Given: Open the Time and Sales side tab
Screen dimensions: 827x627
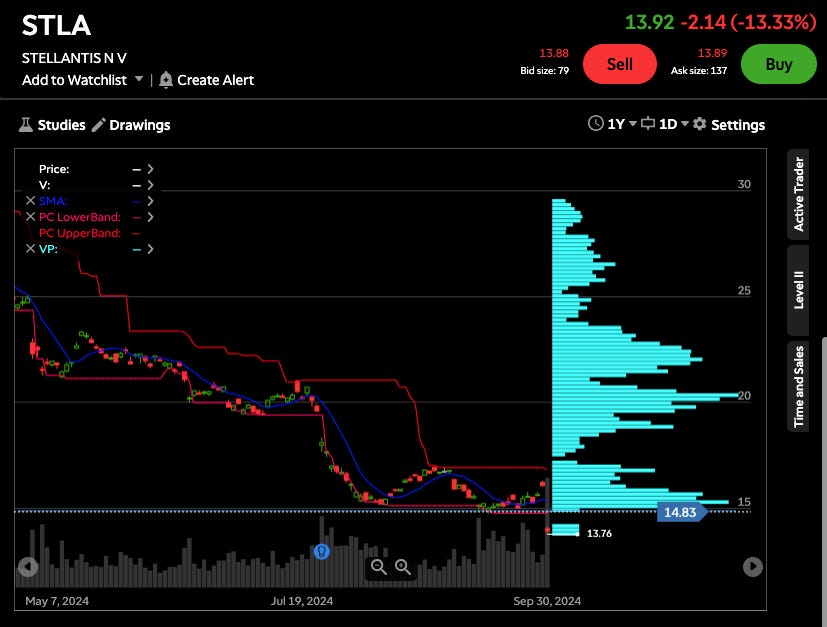Looking at the screenshot, I should (x=799, y=387).
